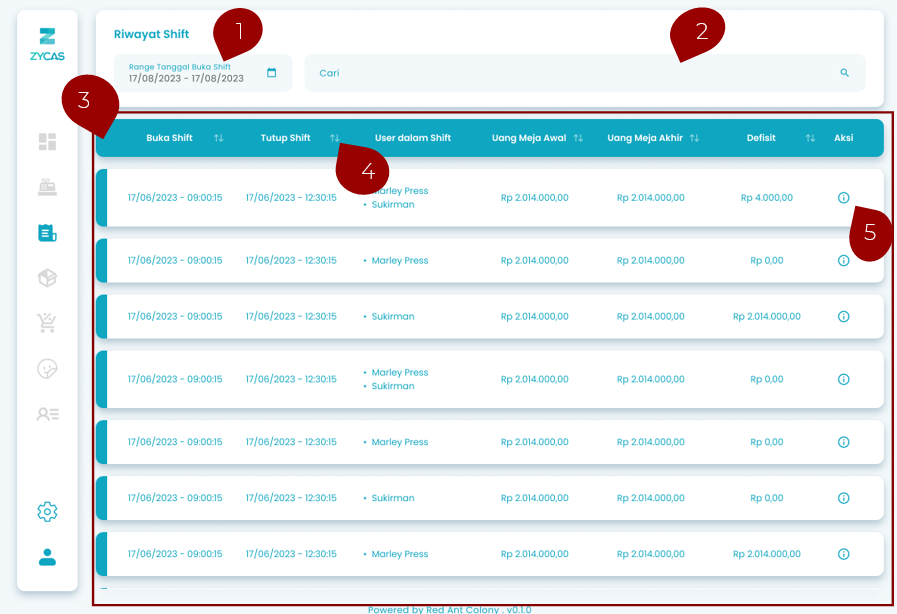Click the Cari search input field
Screen dimensions: 897x614
pos(570,73)
